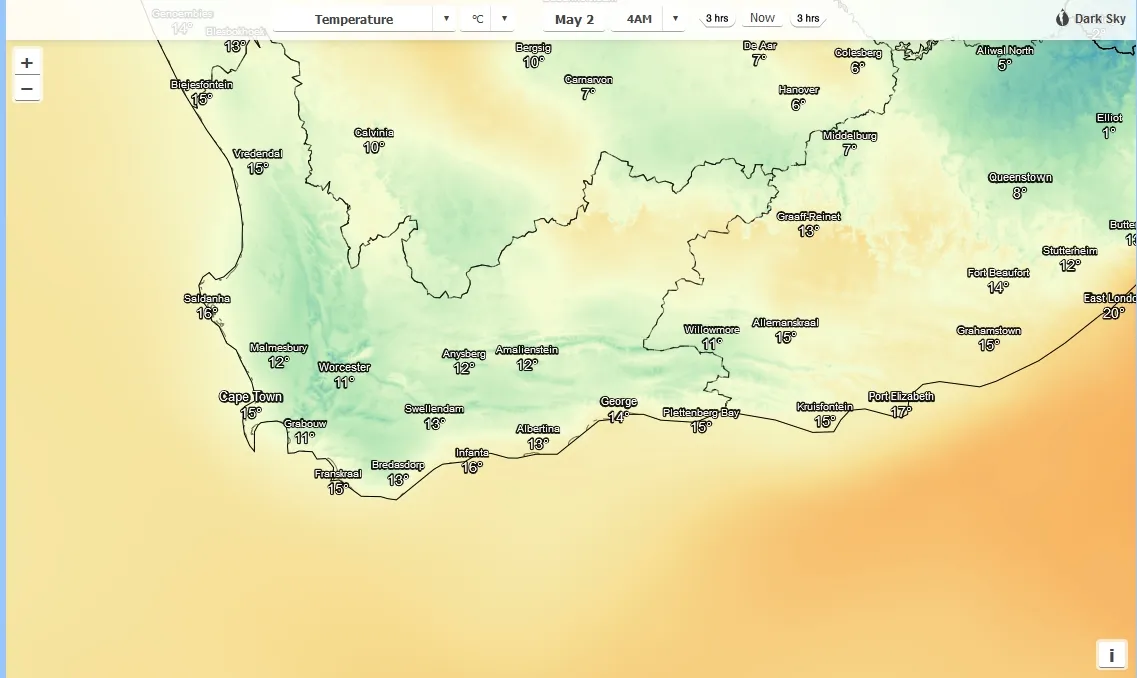Click the De Aar label
This screenshot has height=678, width=1137.
tap(760, 46)
